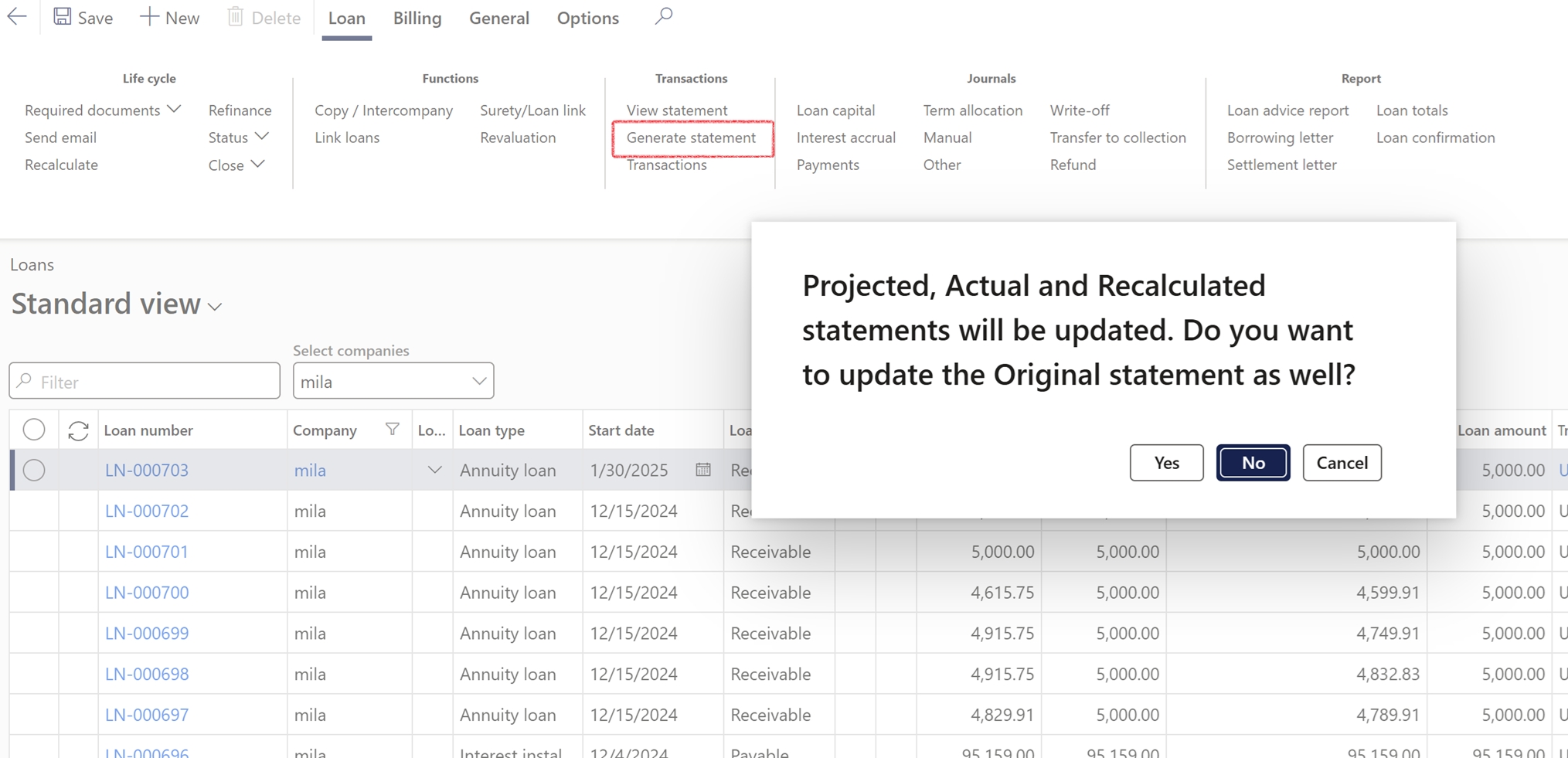1568x758 pixels.
Task: Open the Manual journal
Action: click(947, 138)
